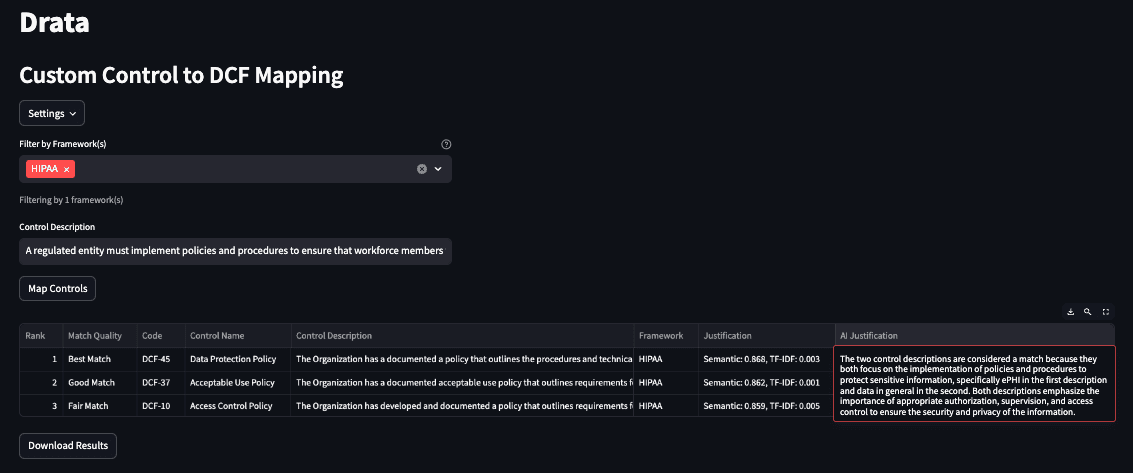1133x473 pixels.
Task: Open the table search icon
Action: (x=1087, y=312)
